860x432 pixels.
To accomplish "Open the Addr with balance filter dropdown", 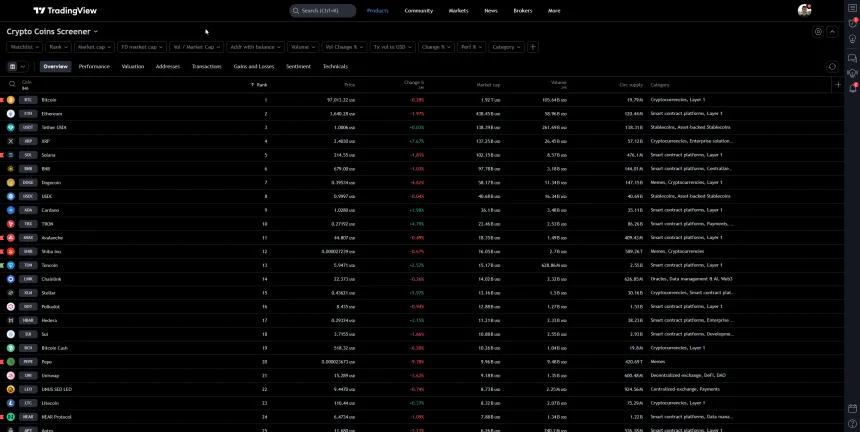I will pos(255,47).
